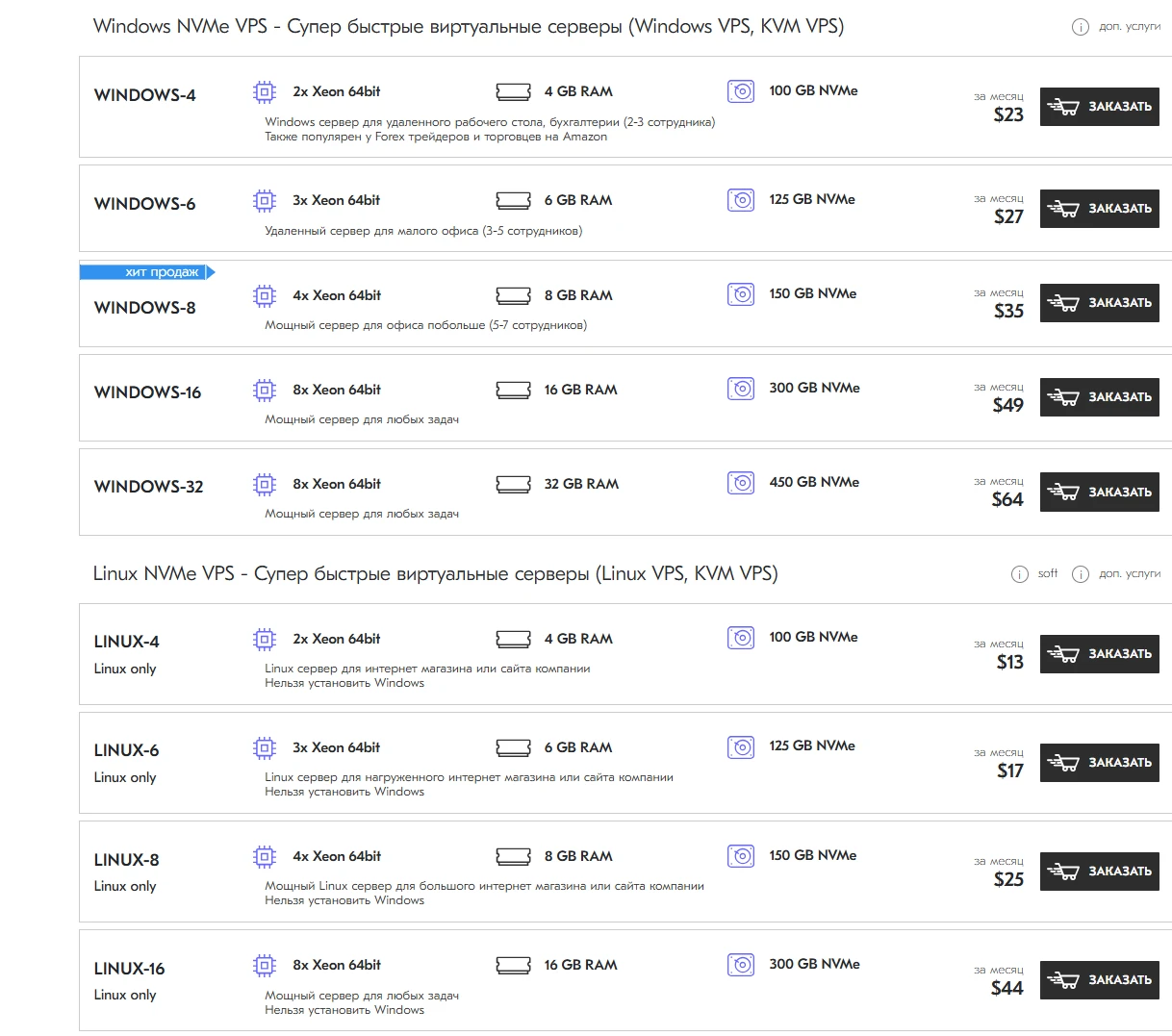The image size is (1172, 1036).
Task: Click the CPU icon in the WINDOWS-16 row
Action: tap(264, 390)
